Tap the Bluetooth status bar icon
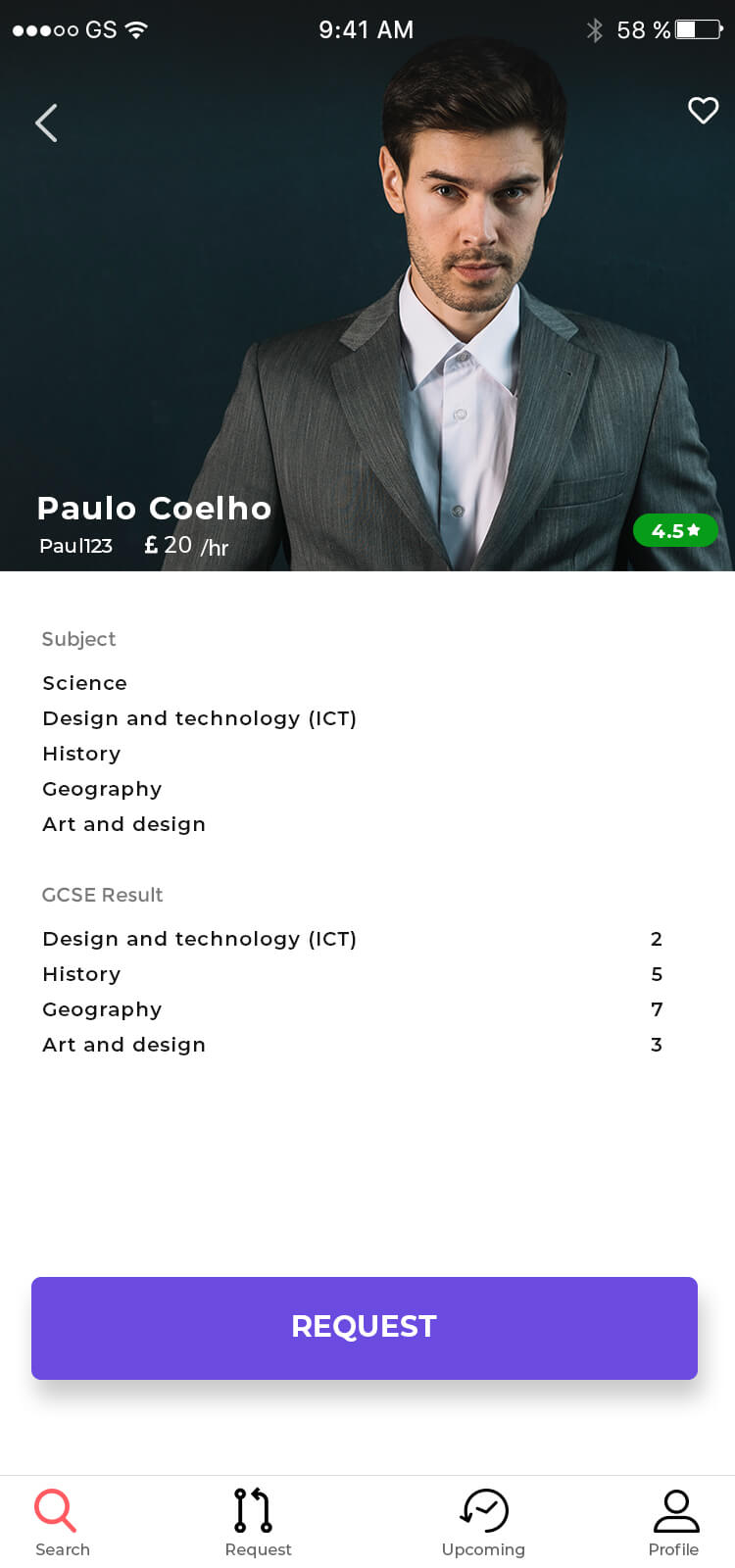The height and width of the screenshot is (1568, 735). pyautogui.click(x=594, y=30)
